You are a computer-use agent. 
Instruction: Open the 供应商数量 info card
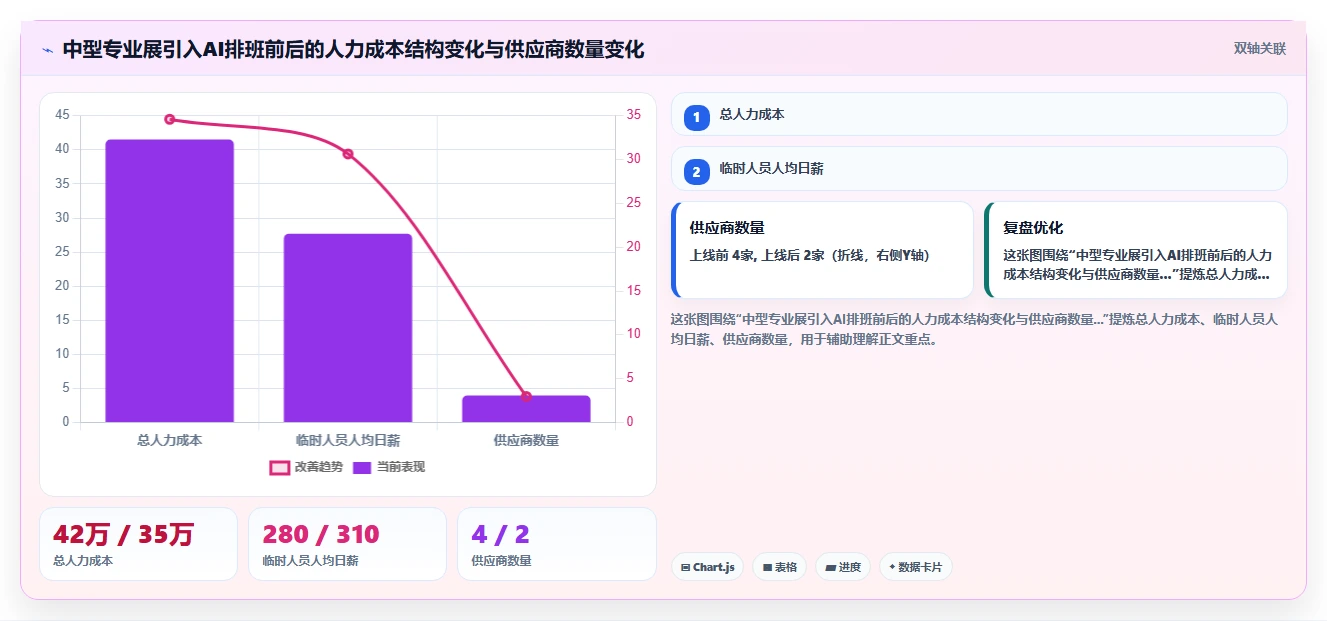pyautogui.click(x=822, y=250)
